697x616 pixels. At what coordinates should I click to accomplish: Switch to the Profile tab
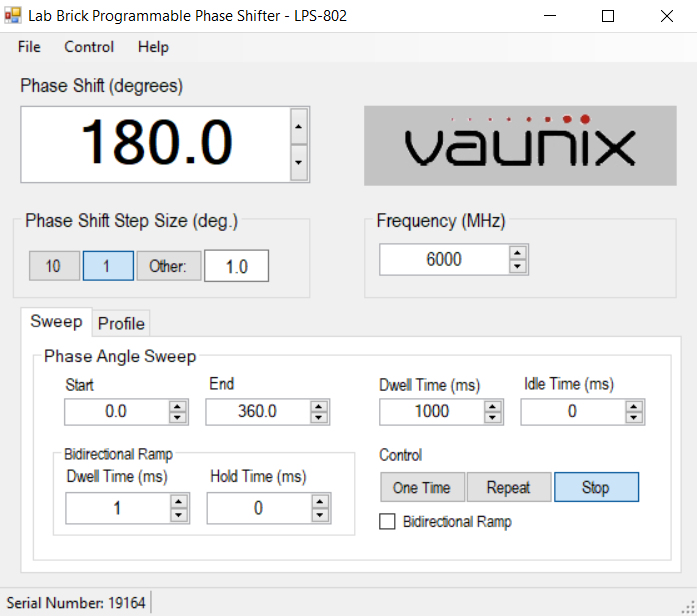click(x=121, y=323)
